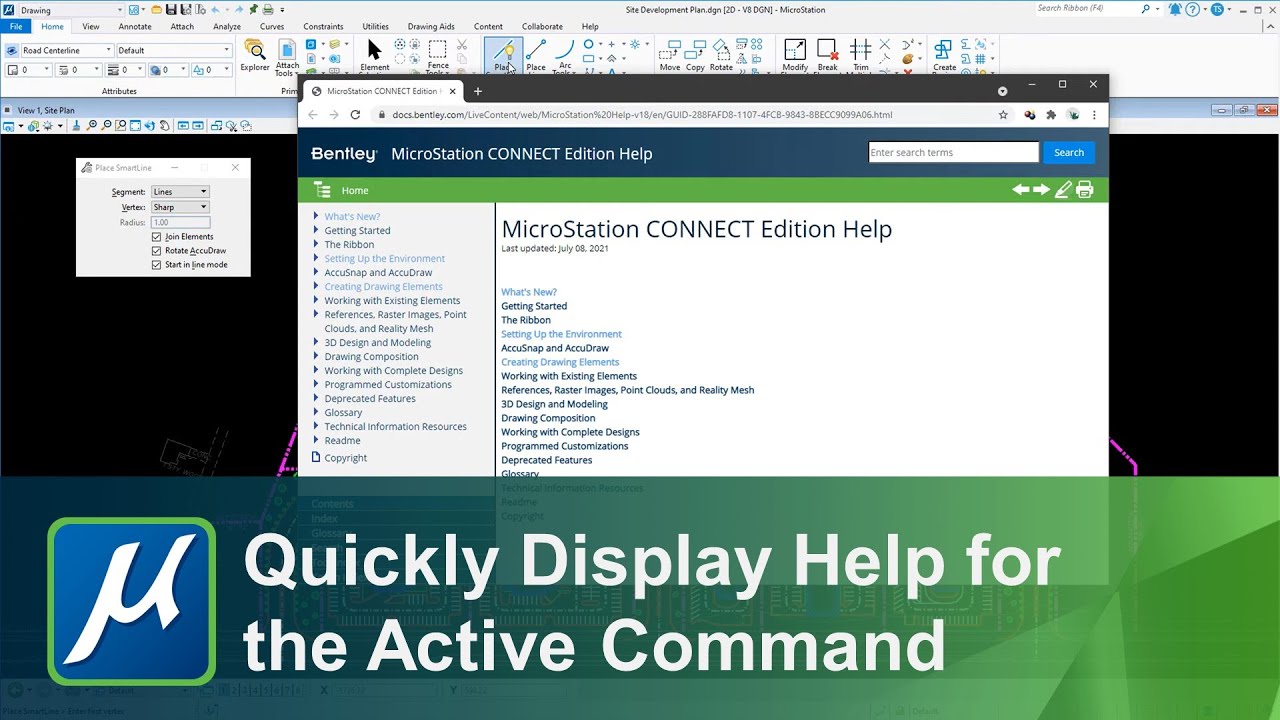Open the Help question mark icon

(x=1192, y=9)
